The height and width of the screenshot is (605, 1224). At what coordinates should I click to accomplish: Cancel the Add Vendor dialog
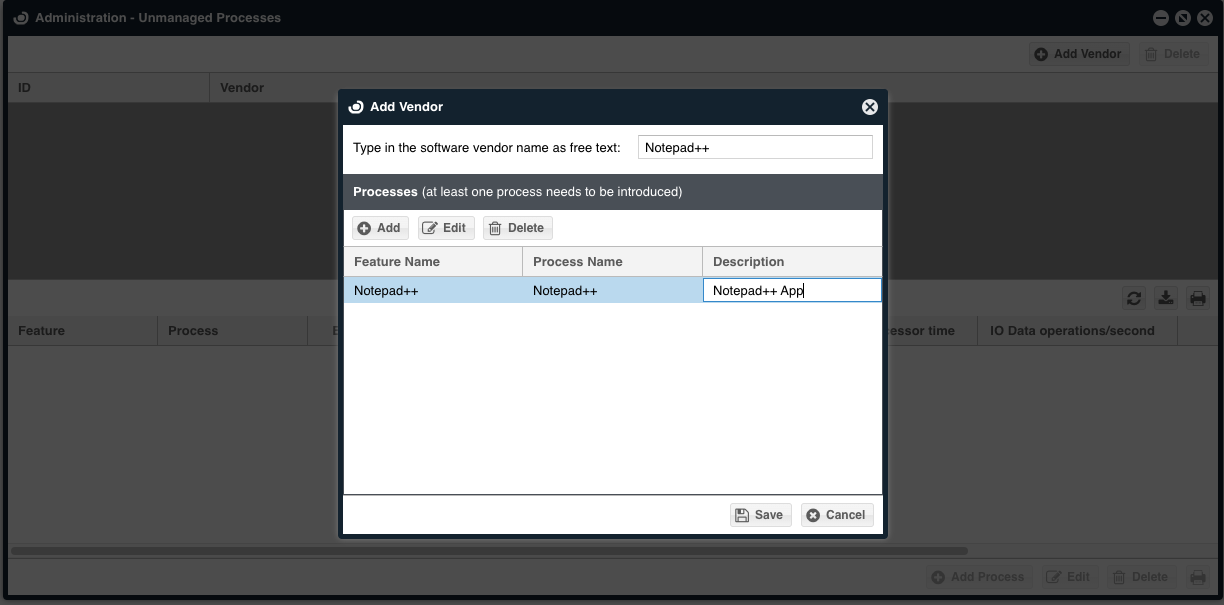pos(837,515)
